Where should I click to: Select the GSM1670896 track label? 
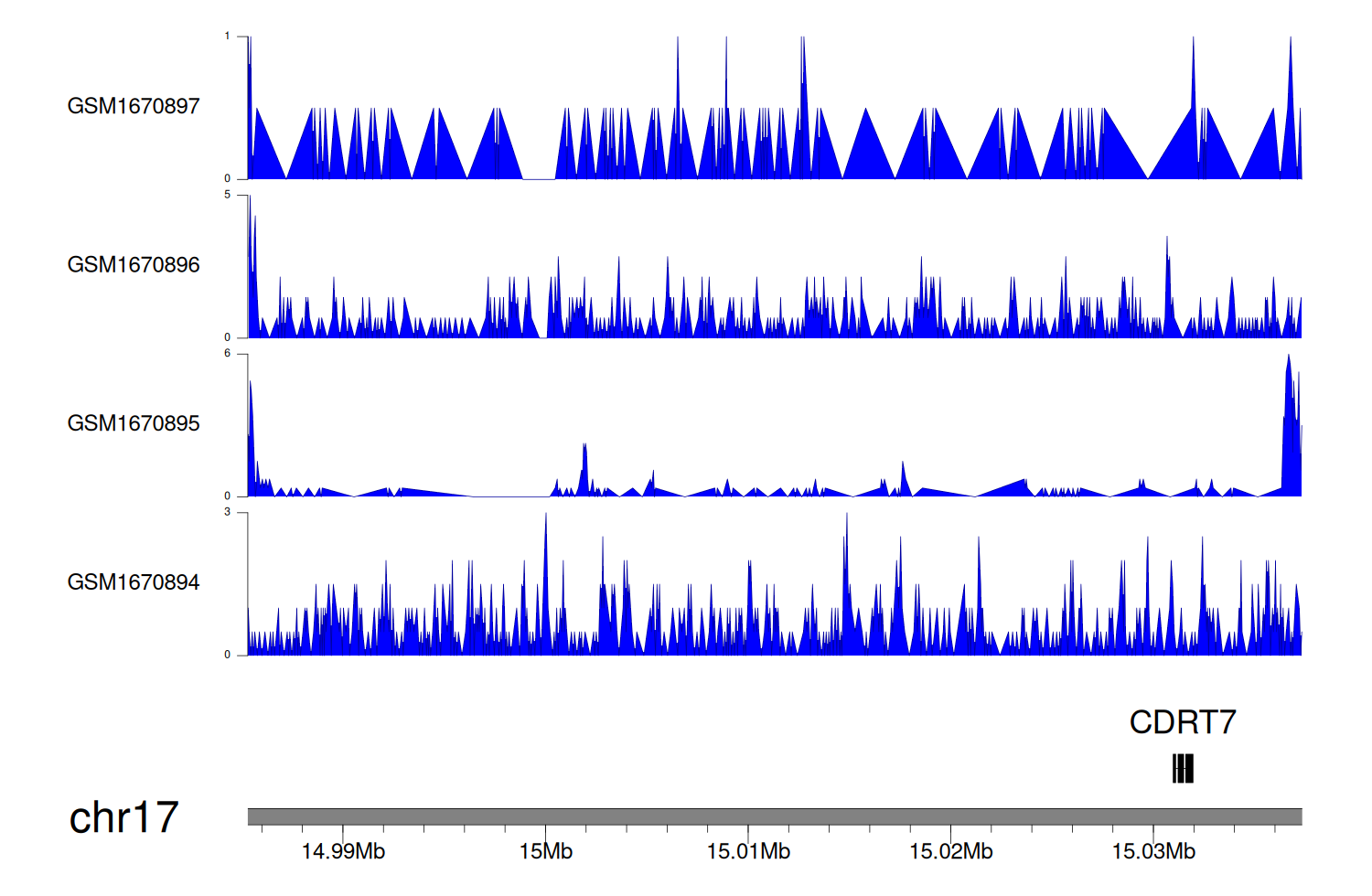point(134,265)
